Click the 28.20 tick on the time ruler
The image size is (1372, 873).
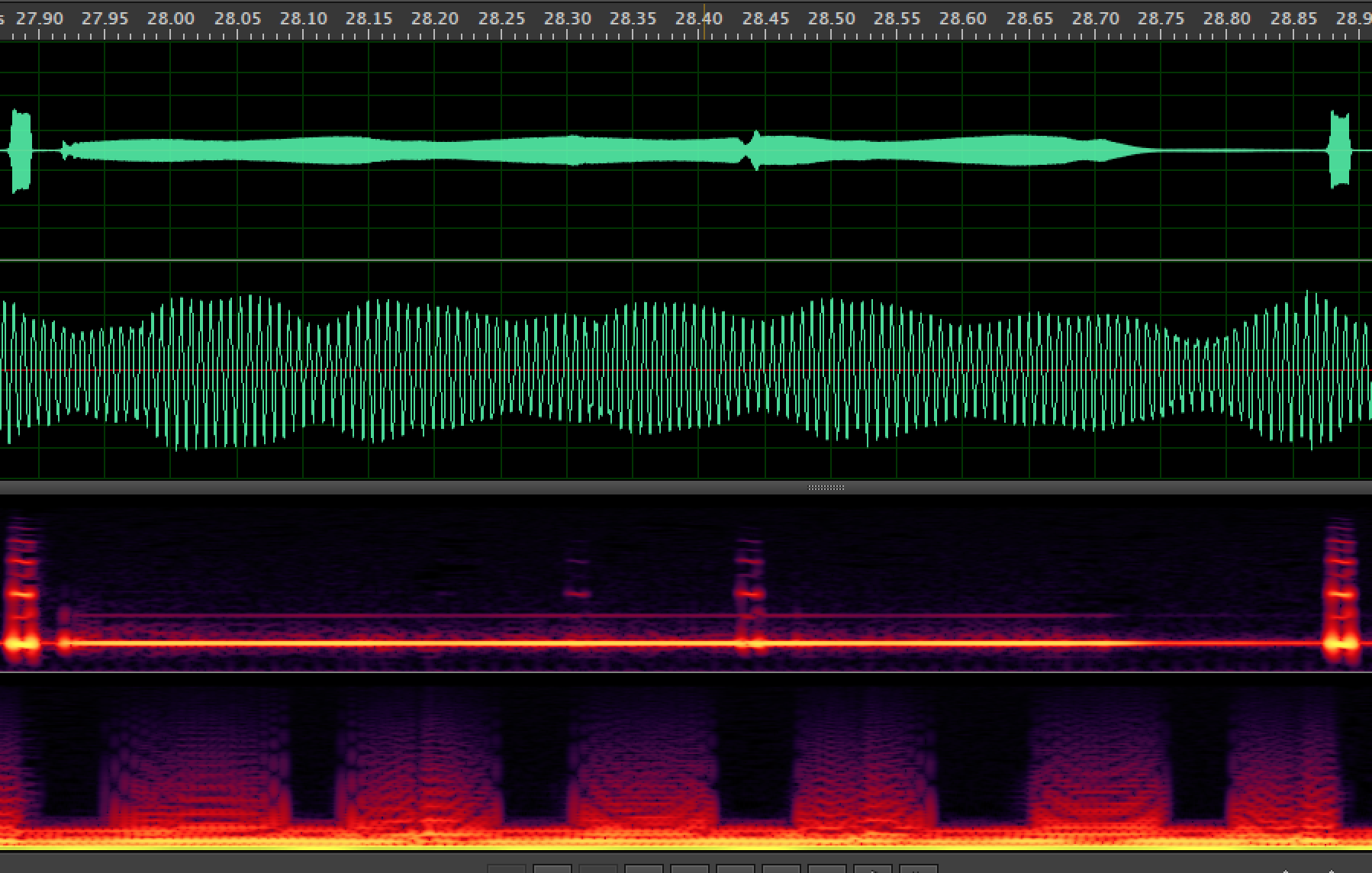(435, 18)
